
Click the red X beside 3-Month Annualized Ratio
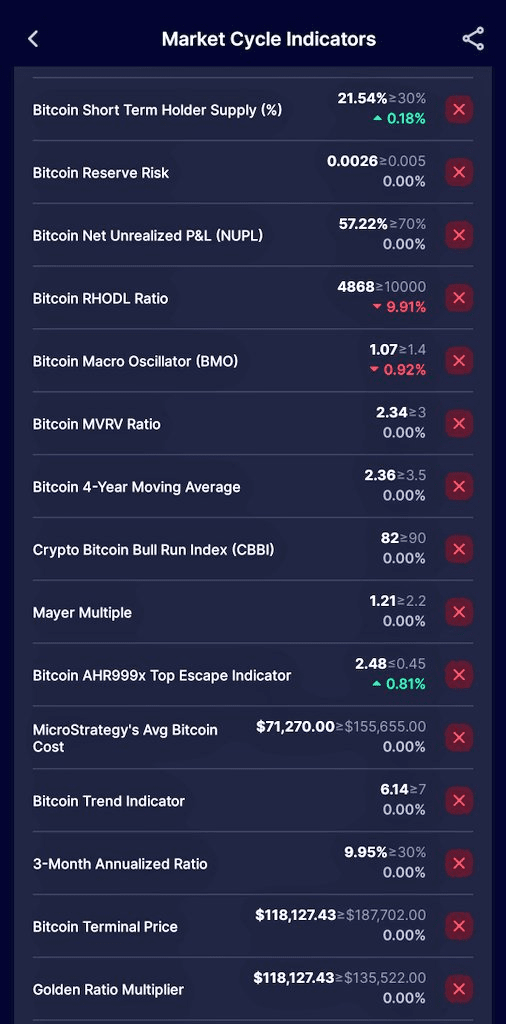point(459,863)
